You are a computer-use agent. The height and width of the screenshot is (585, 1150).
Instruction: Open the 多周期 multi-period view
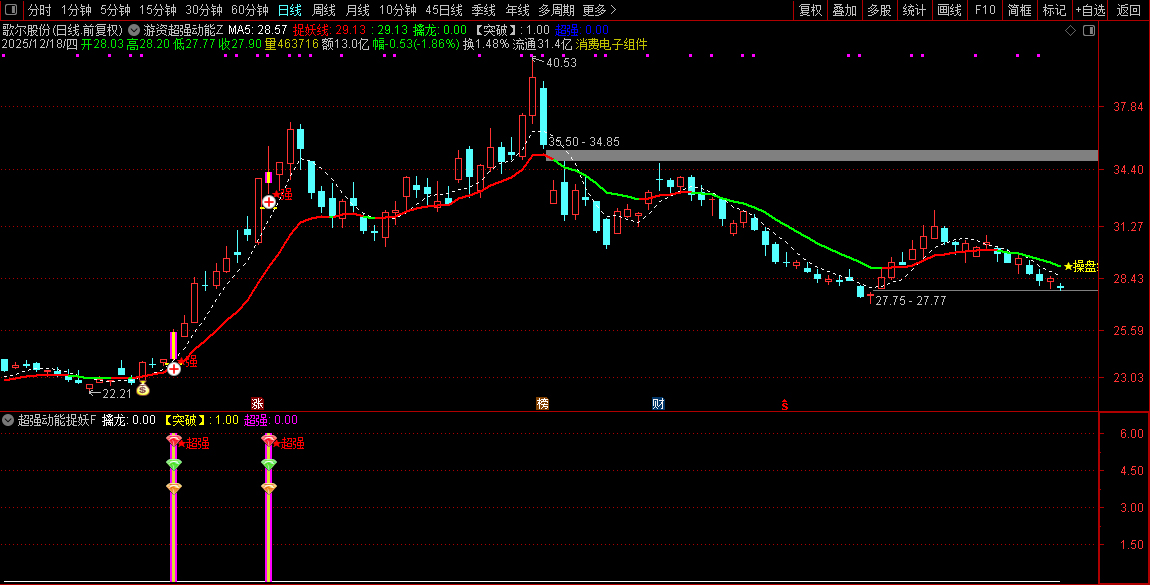click(556, 10)
